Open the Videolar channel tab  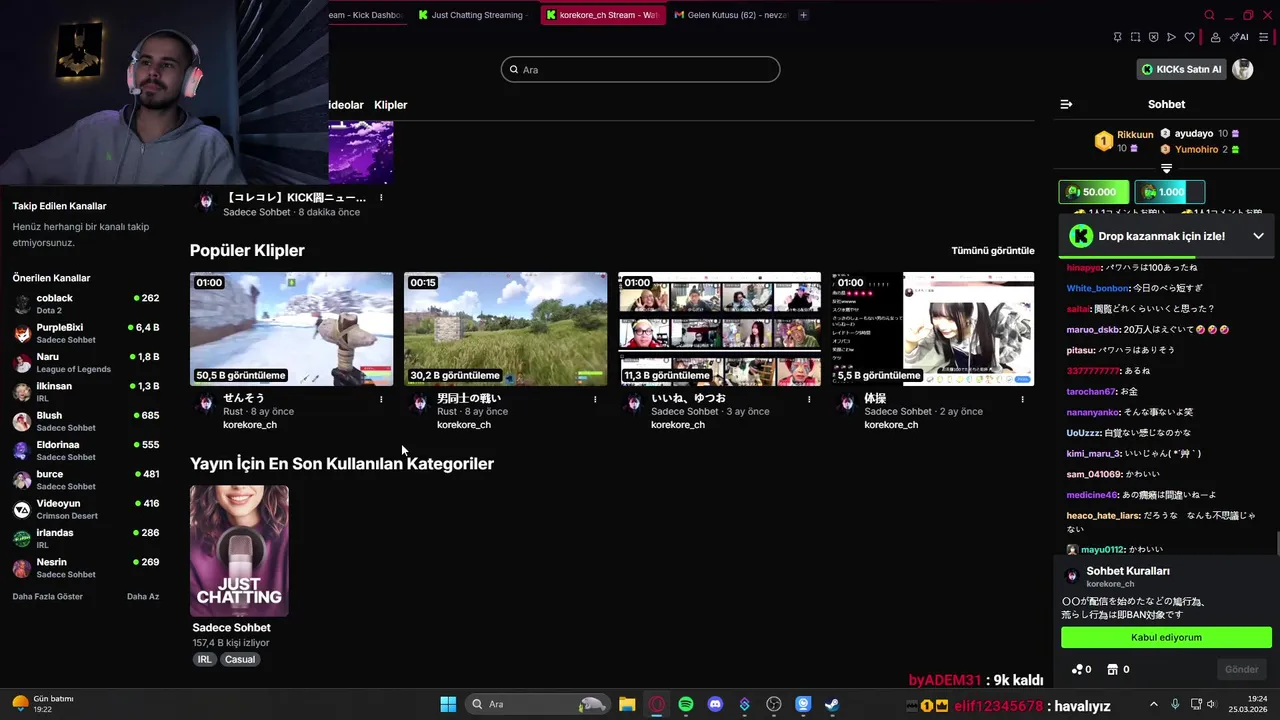tap(346, 105)
